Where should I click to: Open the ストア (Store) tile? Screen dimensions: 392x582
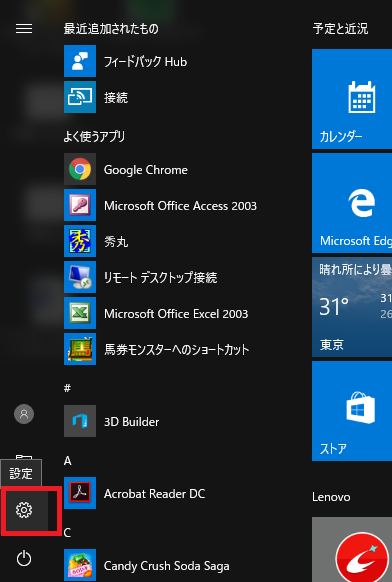coord(352,411)
